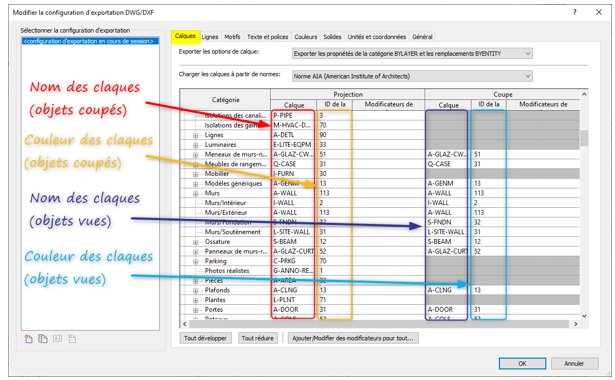Image resolution: width=615 pixels, height=380 pixels.
Task: Expand the Lignes category row
Action: 195,135
